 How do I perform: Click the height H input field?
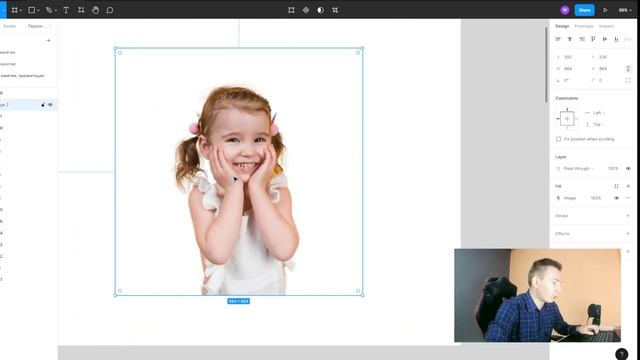click(x=607, y=69)
